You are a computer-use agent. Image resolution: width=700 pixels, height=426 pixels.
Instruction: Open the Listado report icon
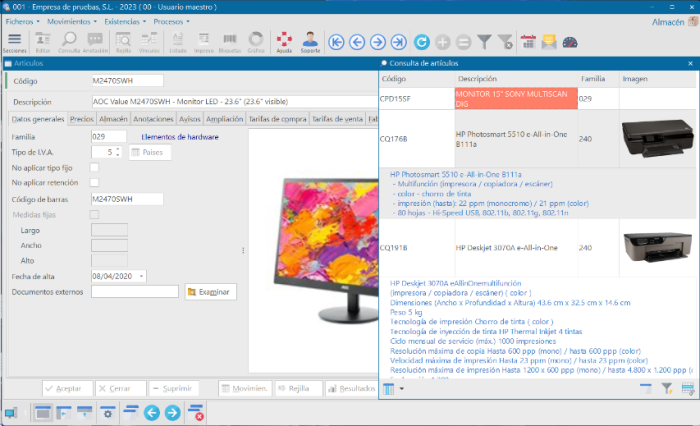pos(178,42)
